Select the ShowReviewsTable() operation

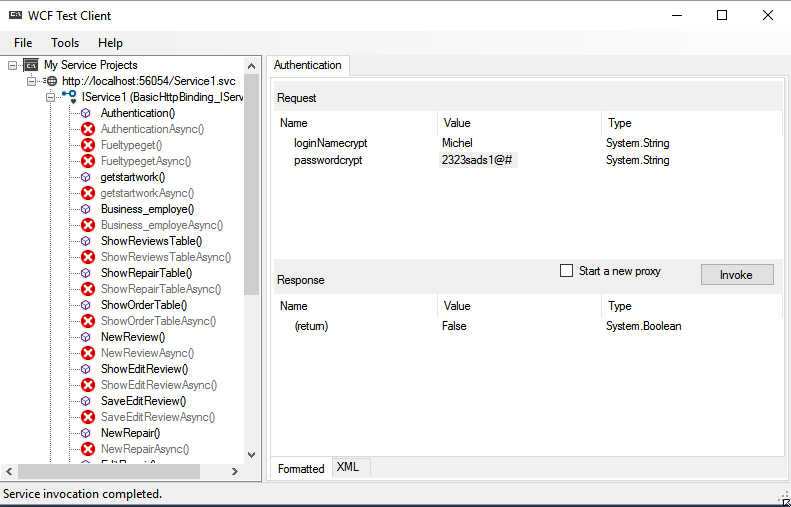coord(151,241)
